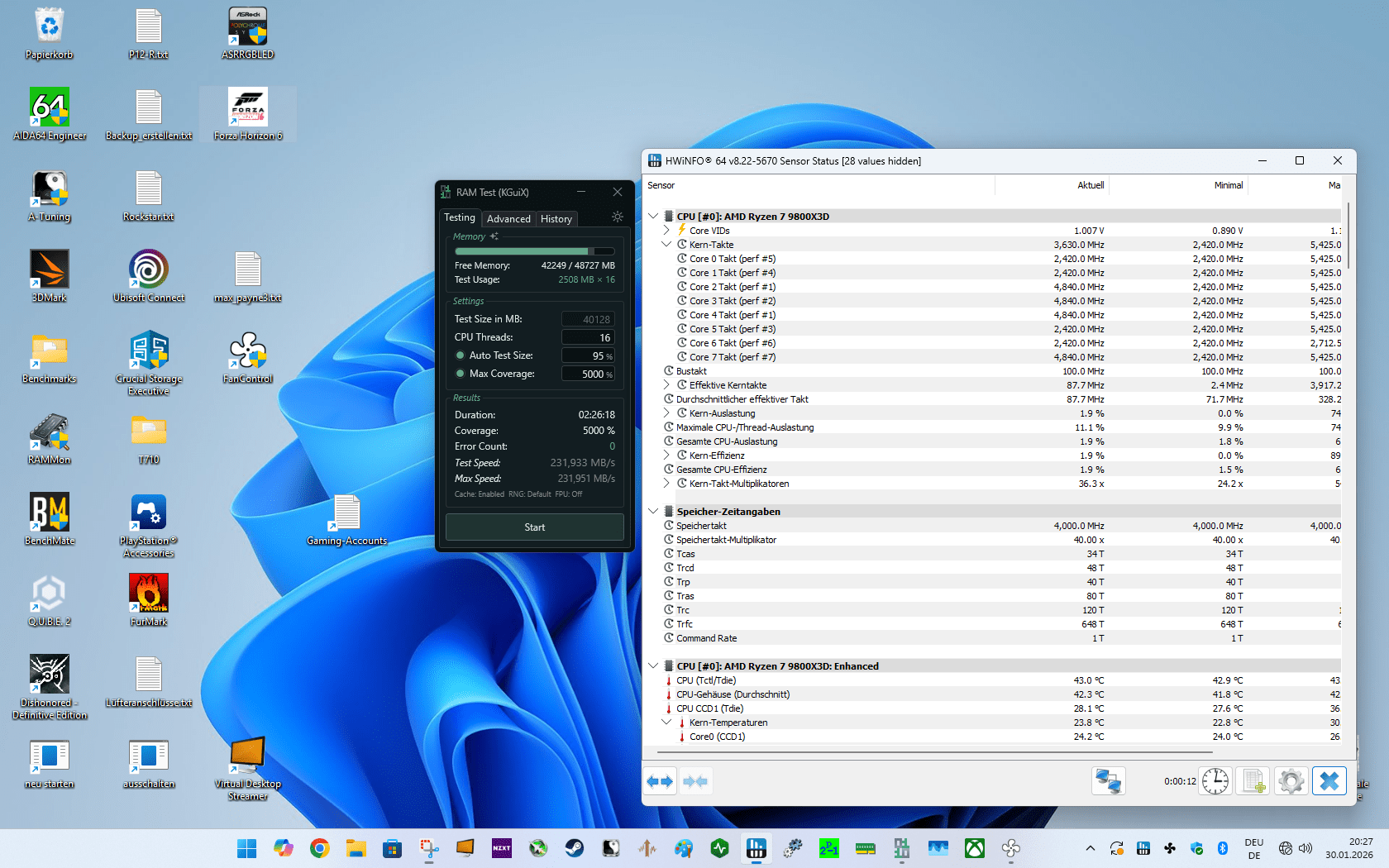1389x868 pixels.
Task: Click the reset clock icon in HWiNFO
Action: (1215, 781)
